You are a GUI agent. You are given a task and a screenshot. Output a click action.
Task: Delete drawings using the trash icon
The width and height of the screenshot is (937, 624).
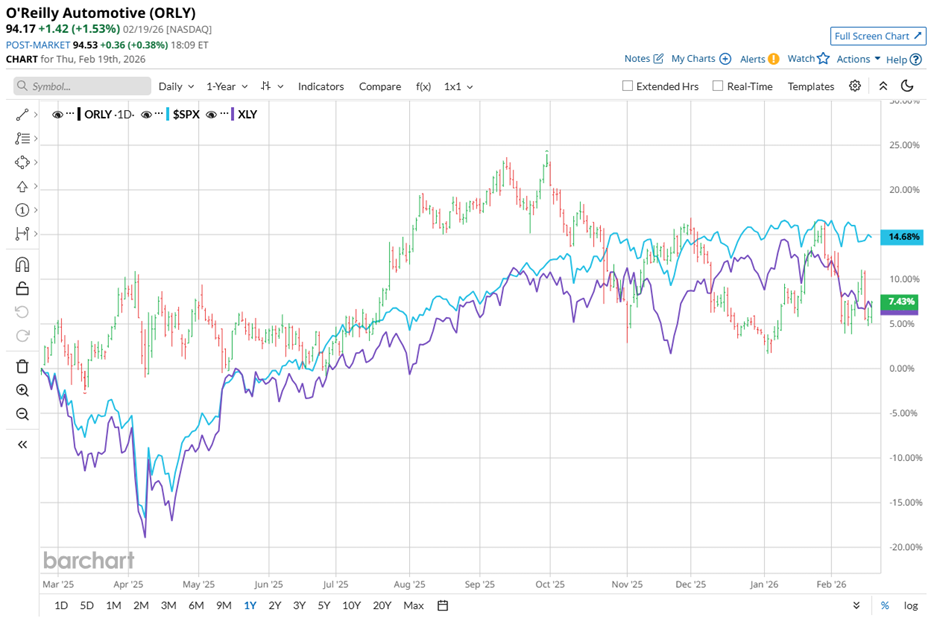[x=20, y=368]
